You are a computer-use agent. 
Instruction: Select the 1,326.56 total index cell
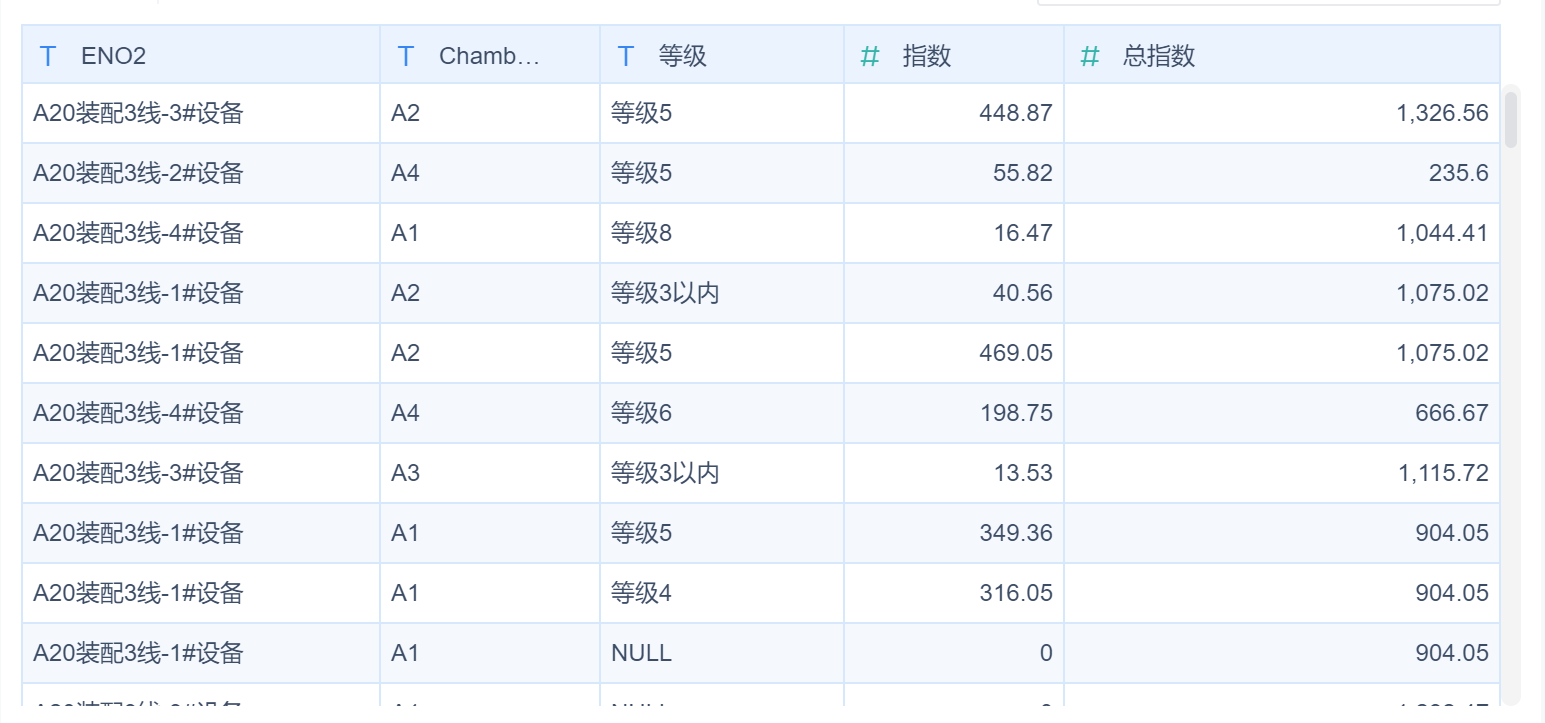point(1442,113)
